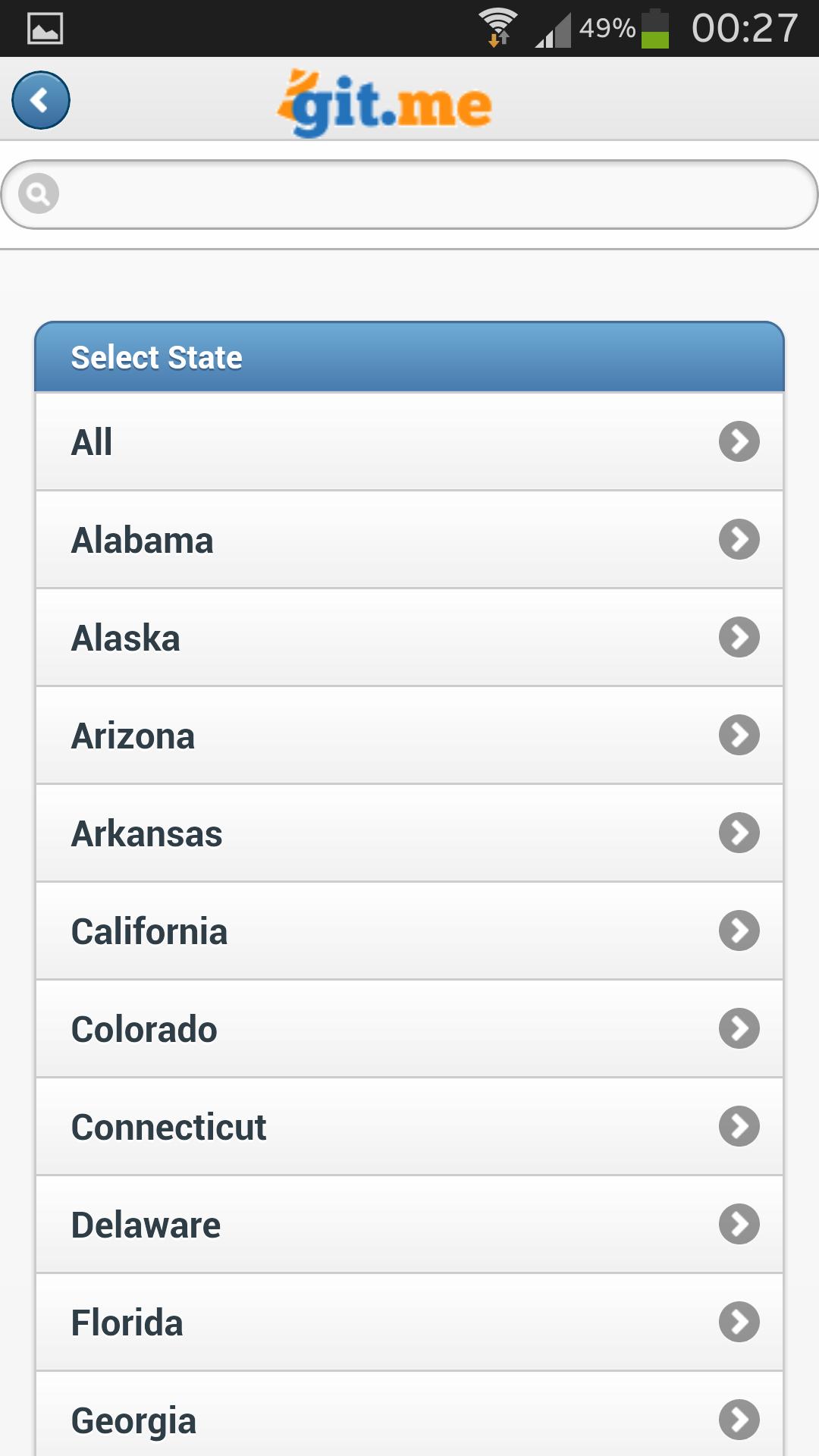Image resolution: width=819 pixels, height=1456 pixels.
Task: Click the magnifier search icon
Action: pyautogui.click(x=39, y=194)
